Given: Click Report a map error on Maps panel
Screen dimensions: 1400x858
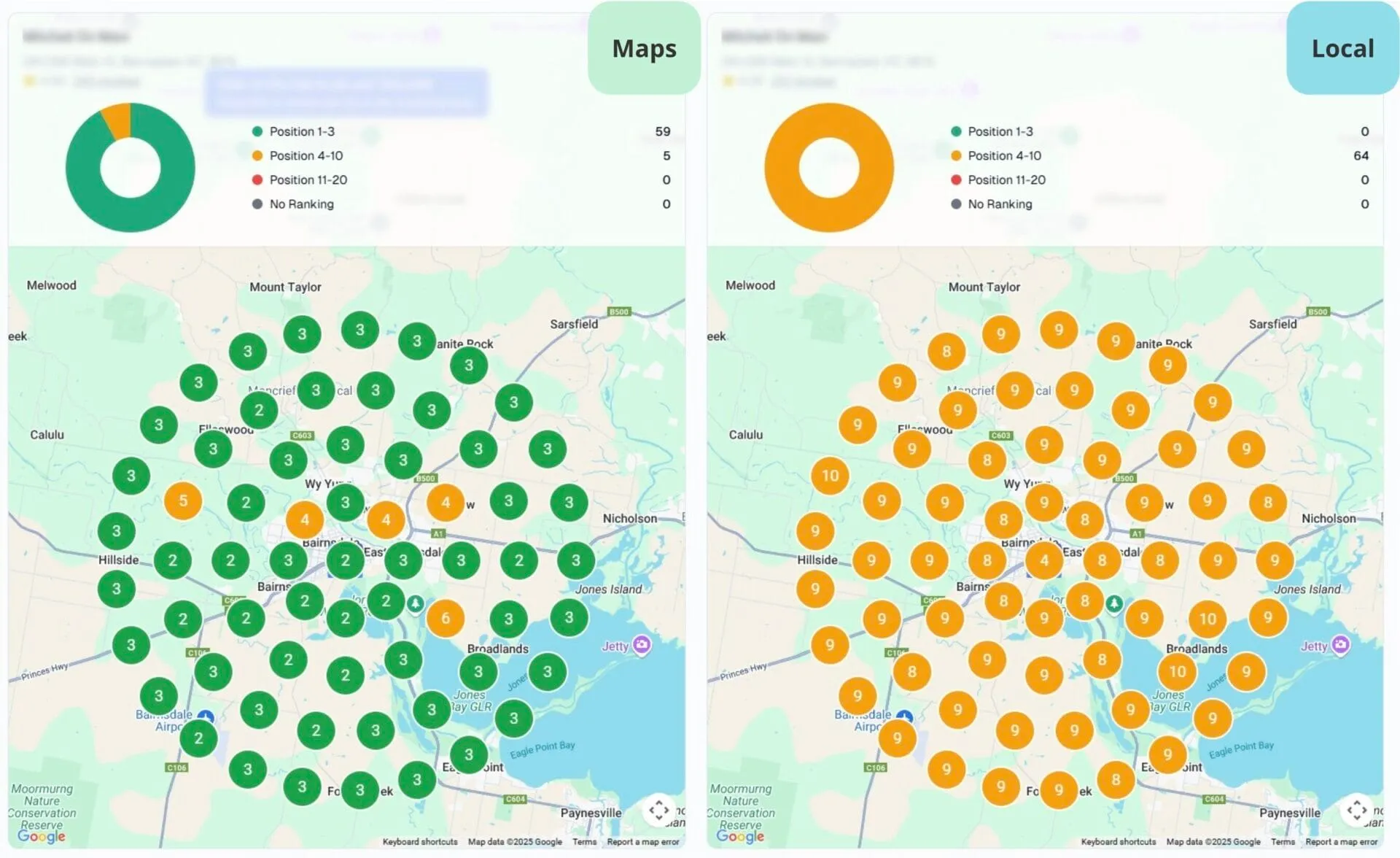Looking at the screenshot, I should click(643, 842).
